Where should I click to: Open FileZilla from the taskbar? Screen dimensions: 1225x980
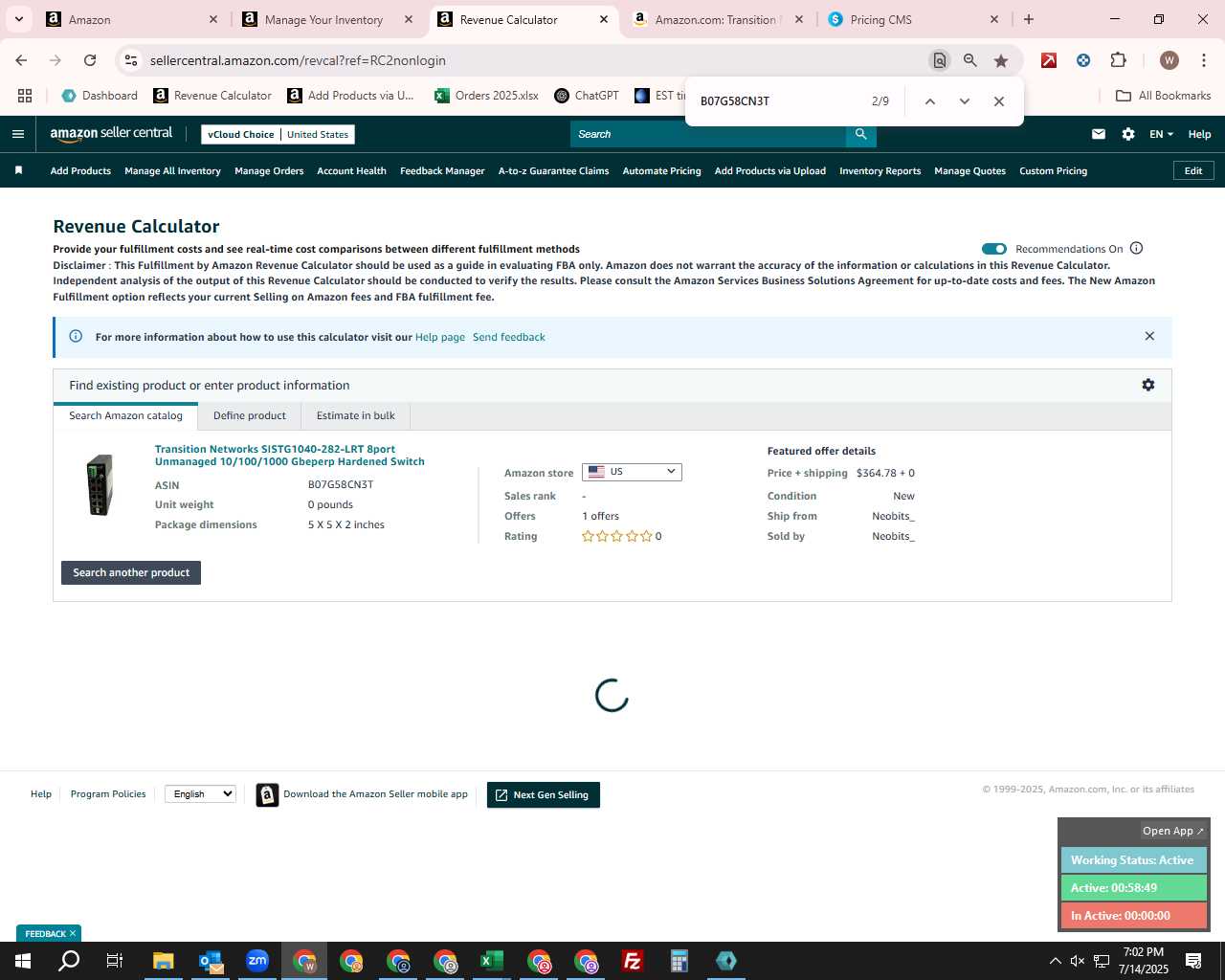point(632,961)
